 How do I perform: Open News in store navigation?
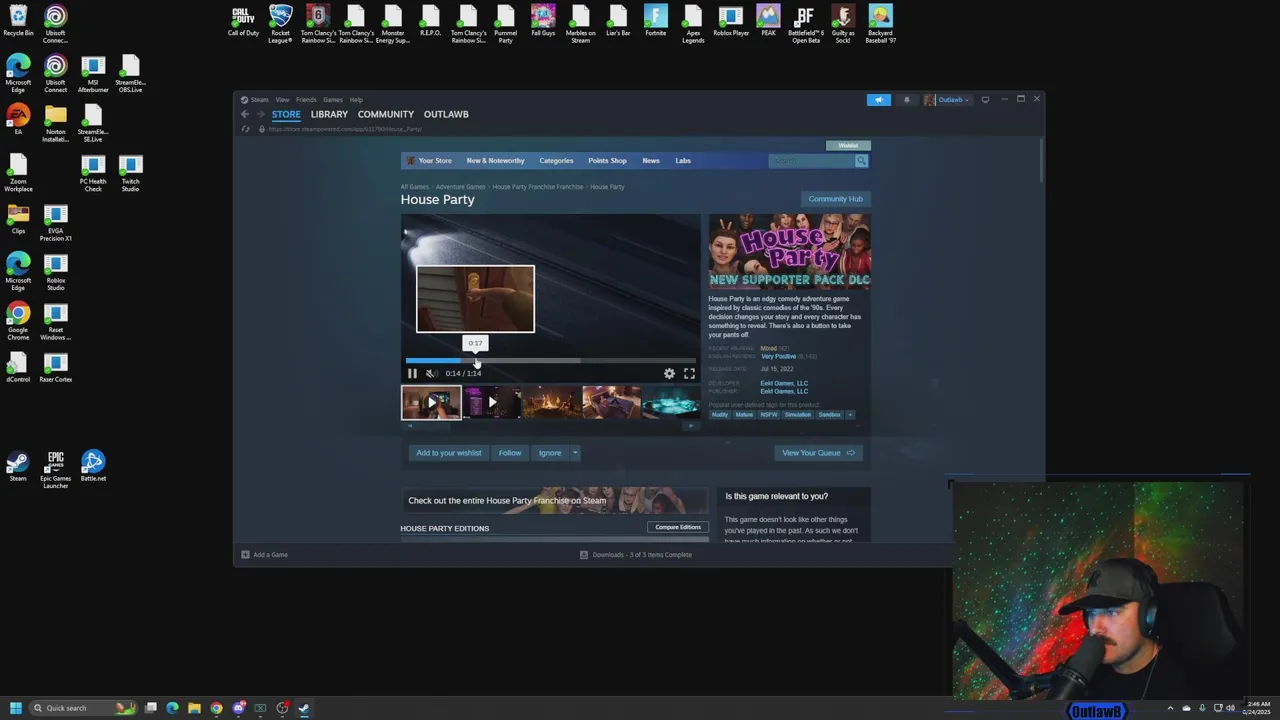pyautogui.click(x=651, y=160)
